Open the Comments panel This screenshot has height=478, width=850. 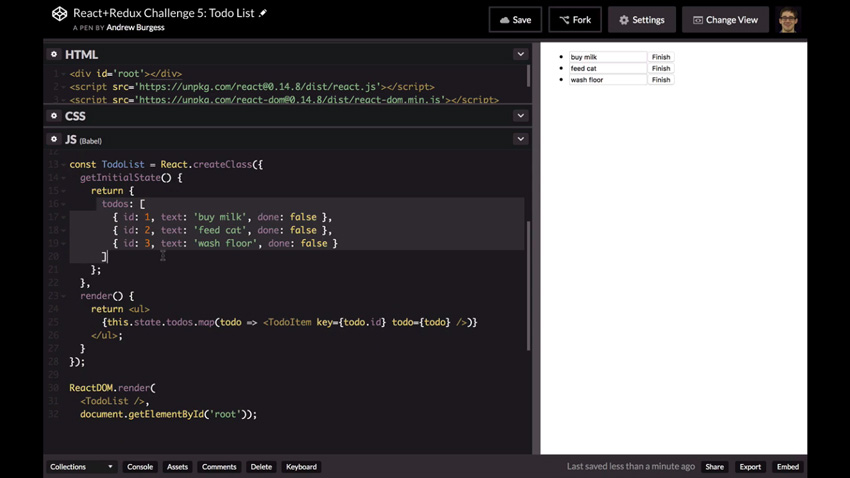click(x=219, y=467)
